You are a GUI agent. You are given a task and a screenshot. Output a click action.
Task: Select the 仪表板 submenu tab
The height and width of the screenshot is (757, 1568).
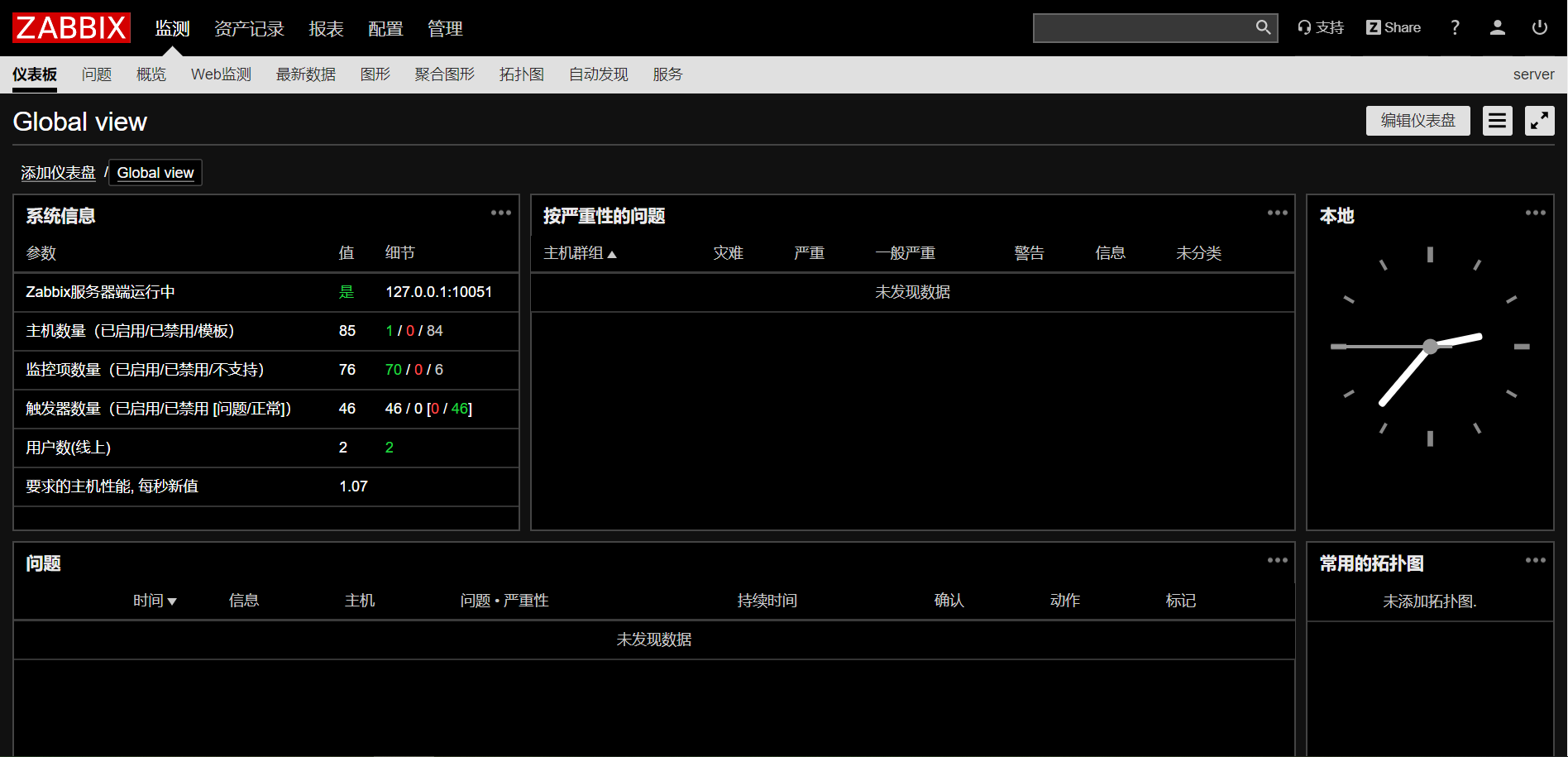[x=35, y=74]
